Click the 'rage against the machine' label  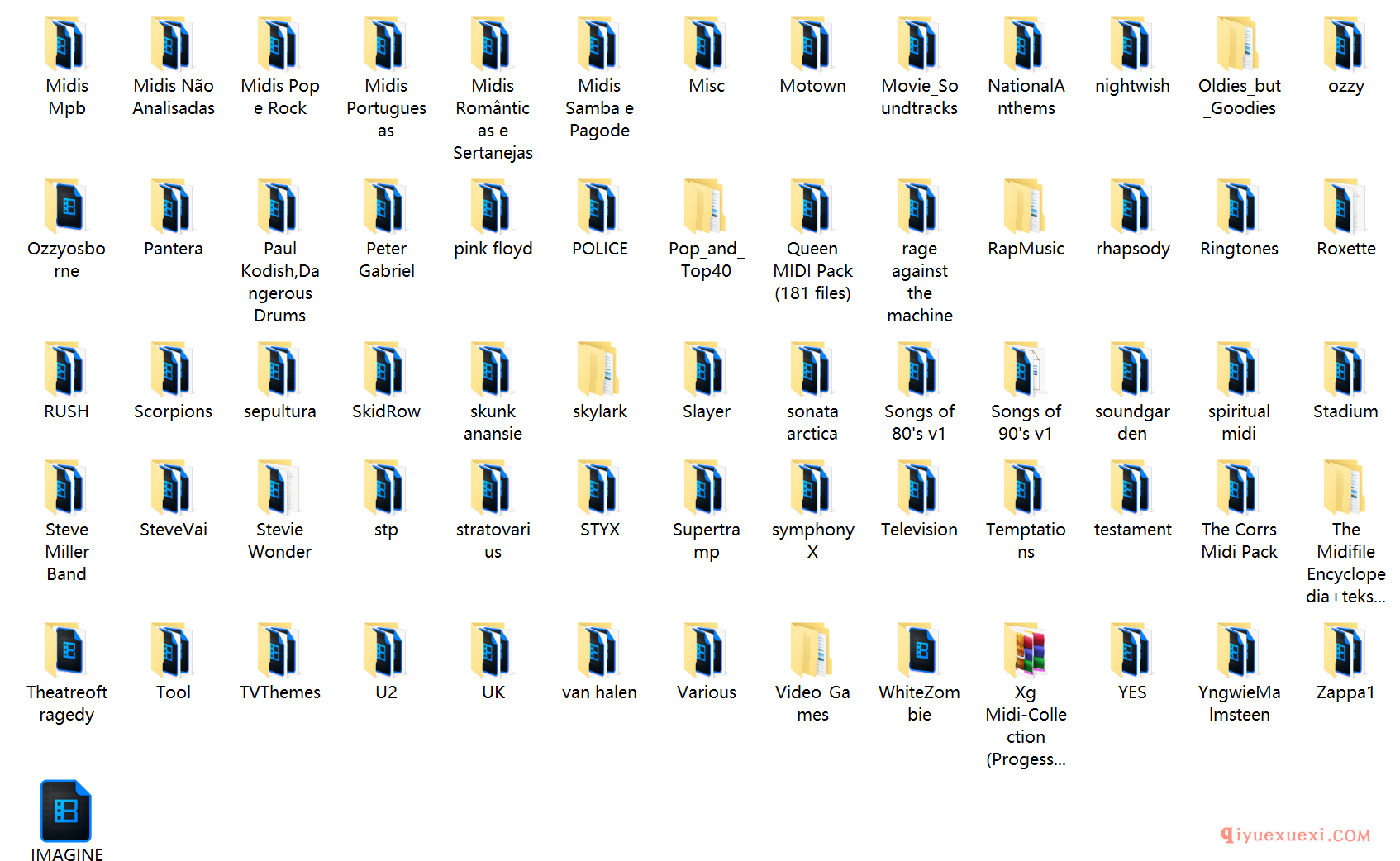919,282
